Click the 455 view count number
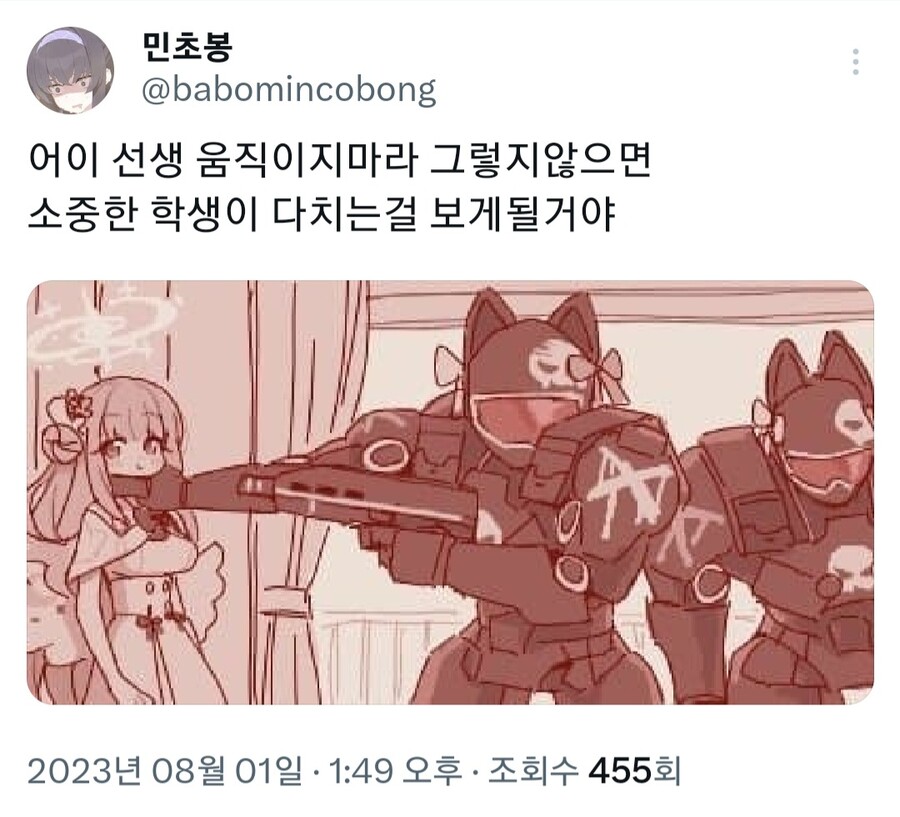900x817 pixels. pyautogui.click(x=620, y=770)
